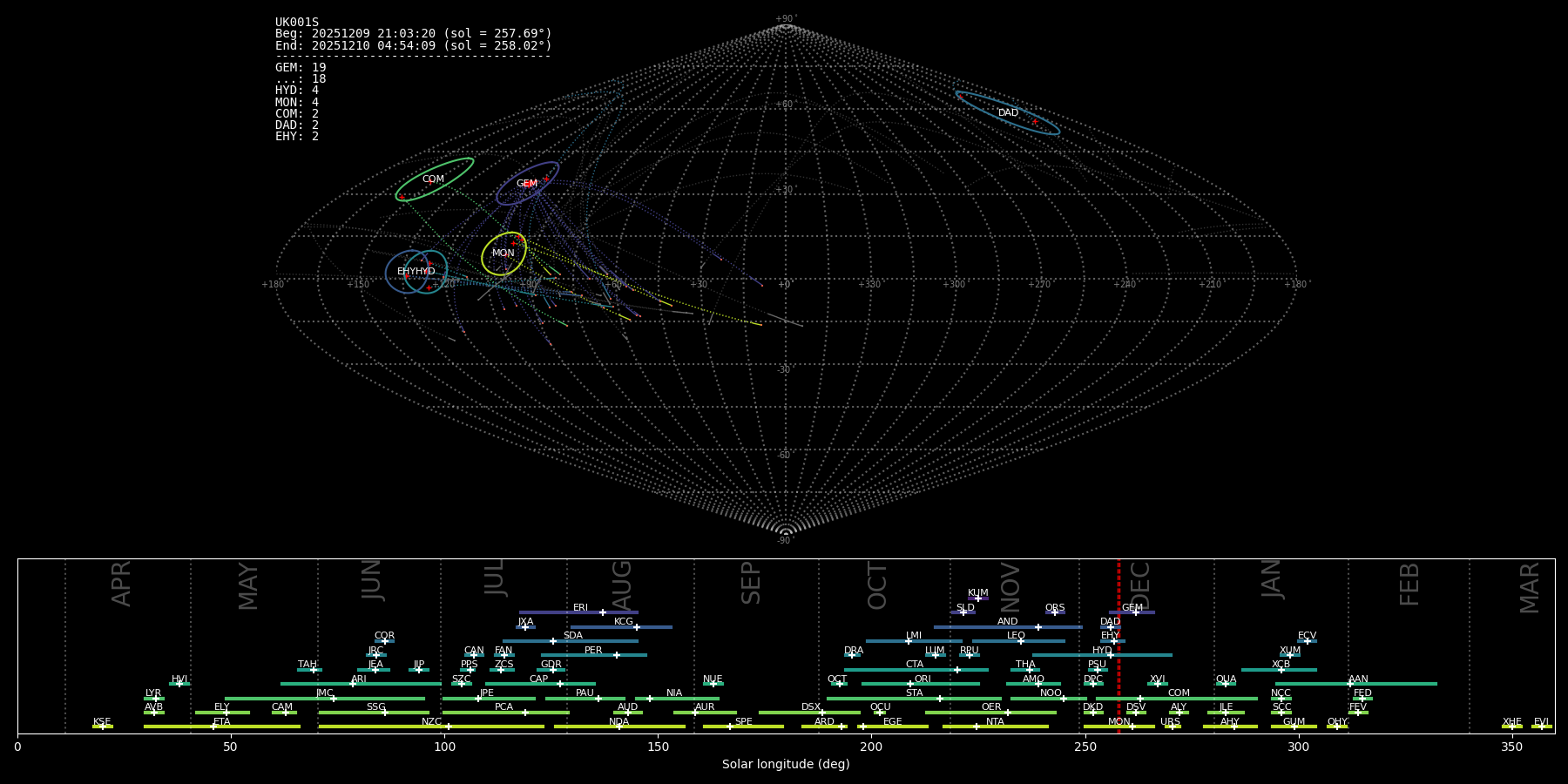1568x784 pixels.
Task: Click the LYR shower marker in the timeline
Action: coord(154,699)
